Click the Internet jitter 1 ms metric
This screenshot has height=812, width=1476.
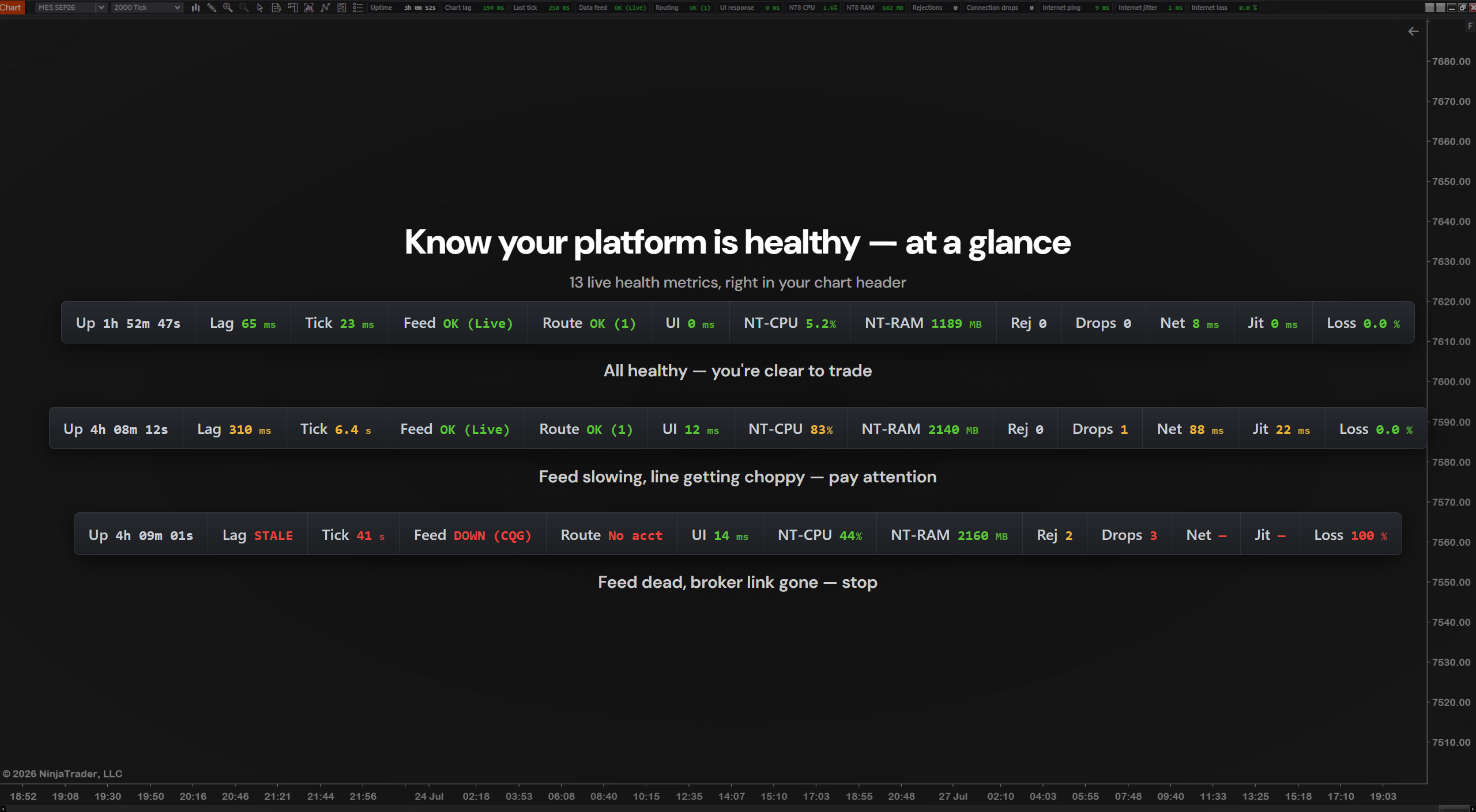point(1151,7)
